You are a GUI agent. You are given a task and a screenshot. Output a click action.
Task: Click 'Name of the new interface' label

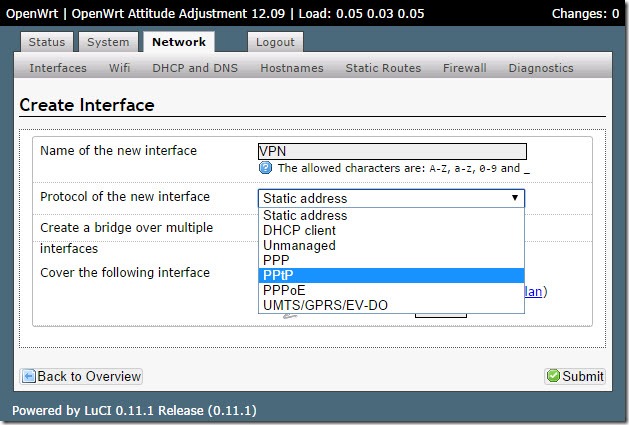118,150
